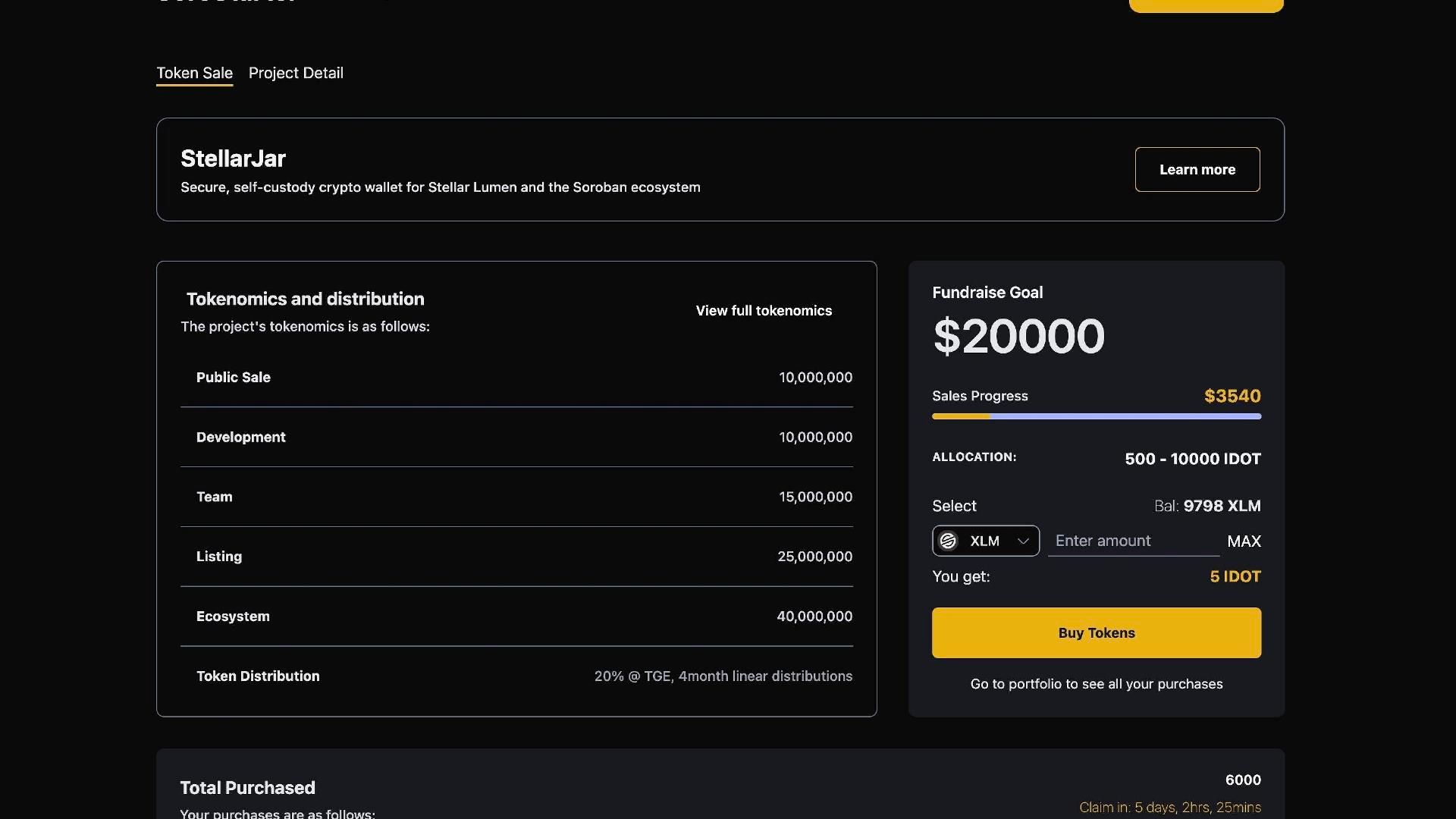This screenshot has width=1456, height=819.
Task: Click the Sales Progress bar
Action: (x=1096, y=416)
